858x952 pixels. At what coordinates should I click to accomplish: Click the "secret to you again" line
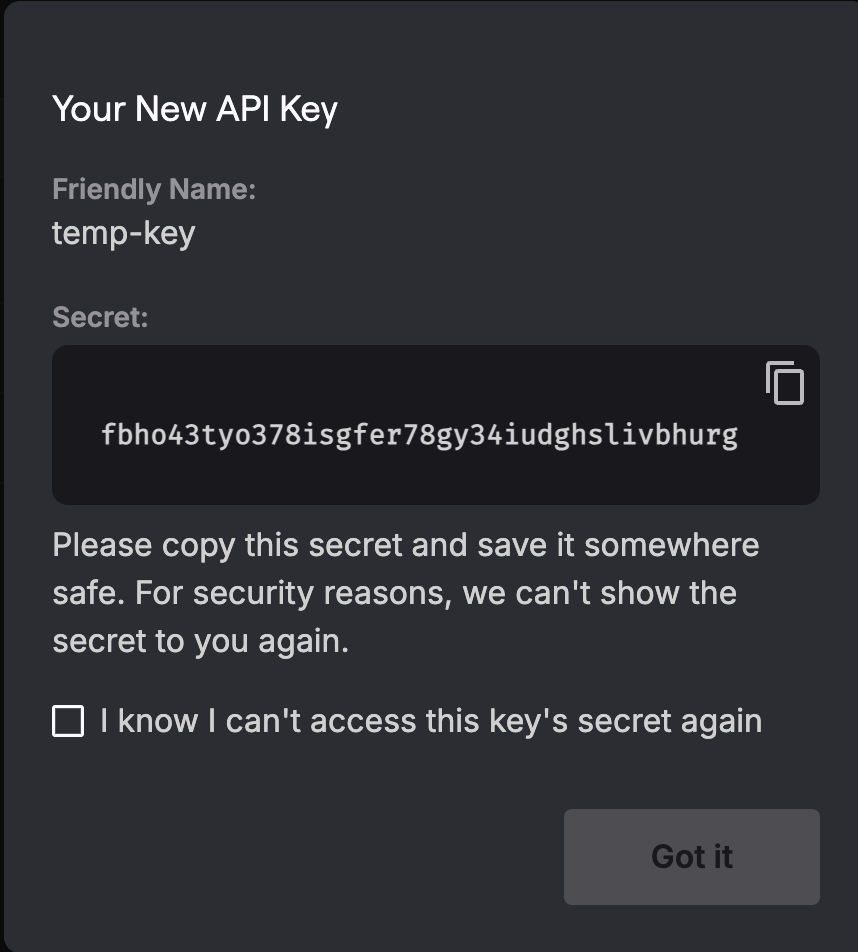point(200,641)
